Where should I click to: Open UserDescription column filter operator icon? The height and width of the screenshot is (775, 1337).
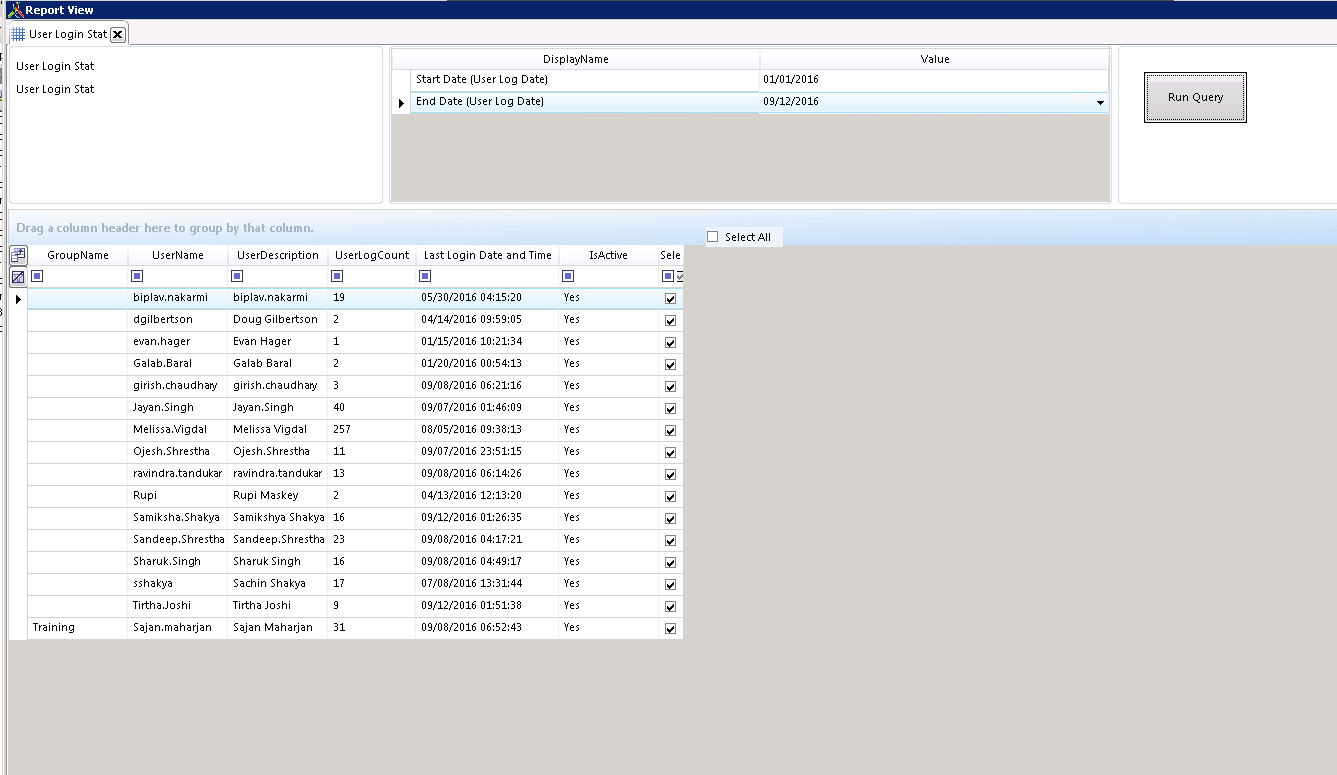tap(238, 277)
